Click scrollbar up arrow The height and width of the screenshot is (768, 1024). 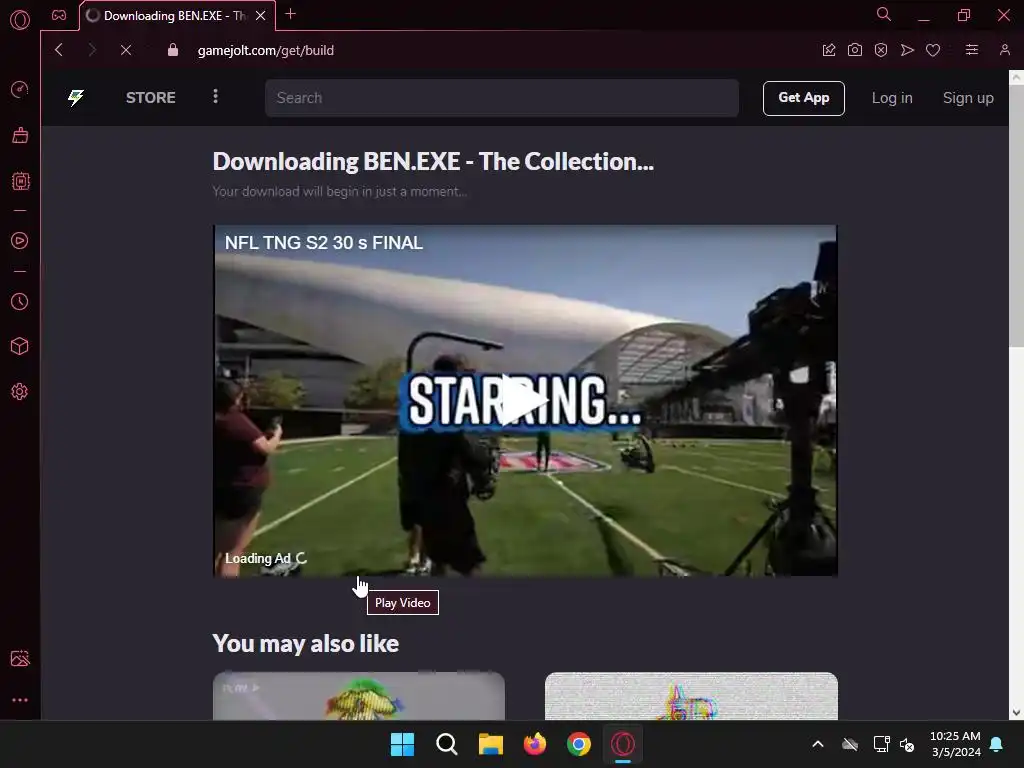pos(1016,77)
